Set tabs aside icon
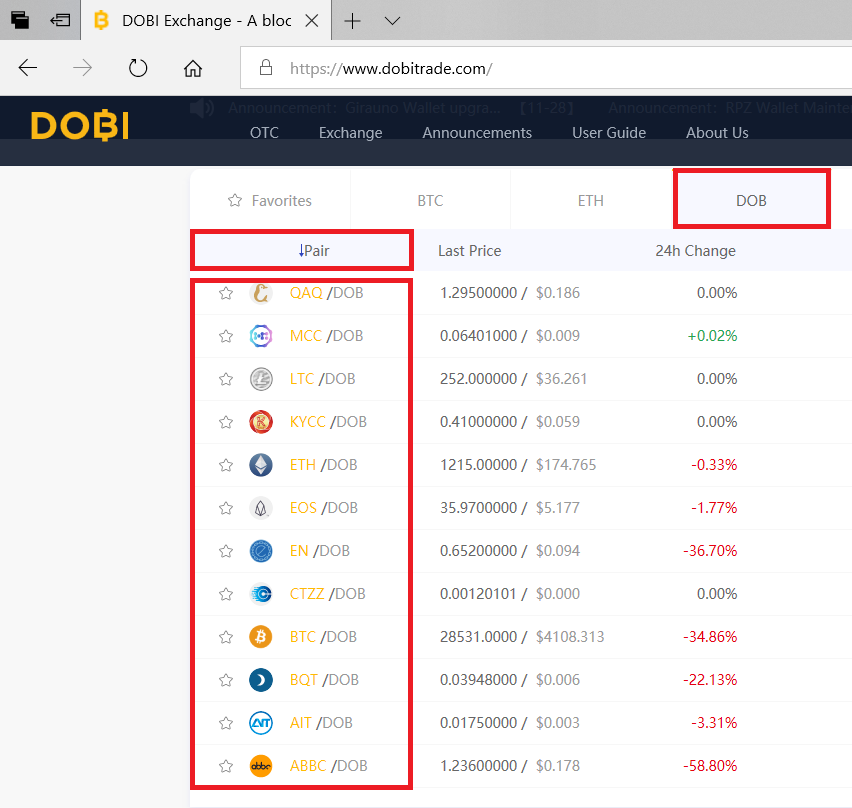Image resolution: width=852 pixels, height=808 pixels. pos(60,20)
